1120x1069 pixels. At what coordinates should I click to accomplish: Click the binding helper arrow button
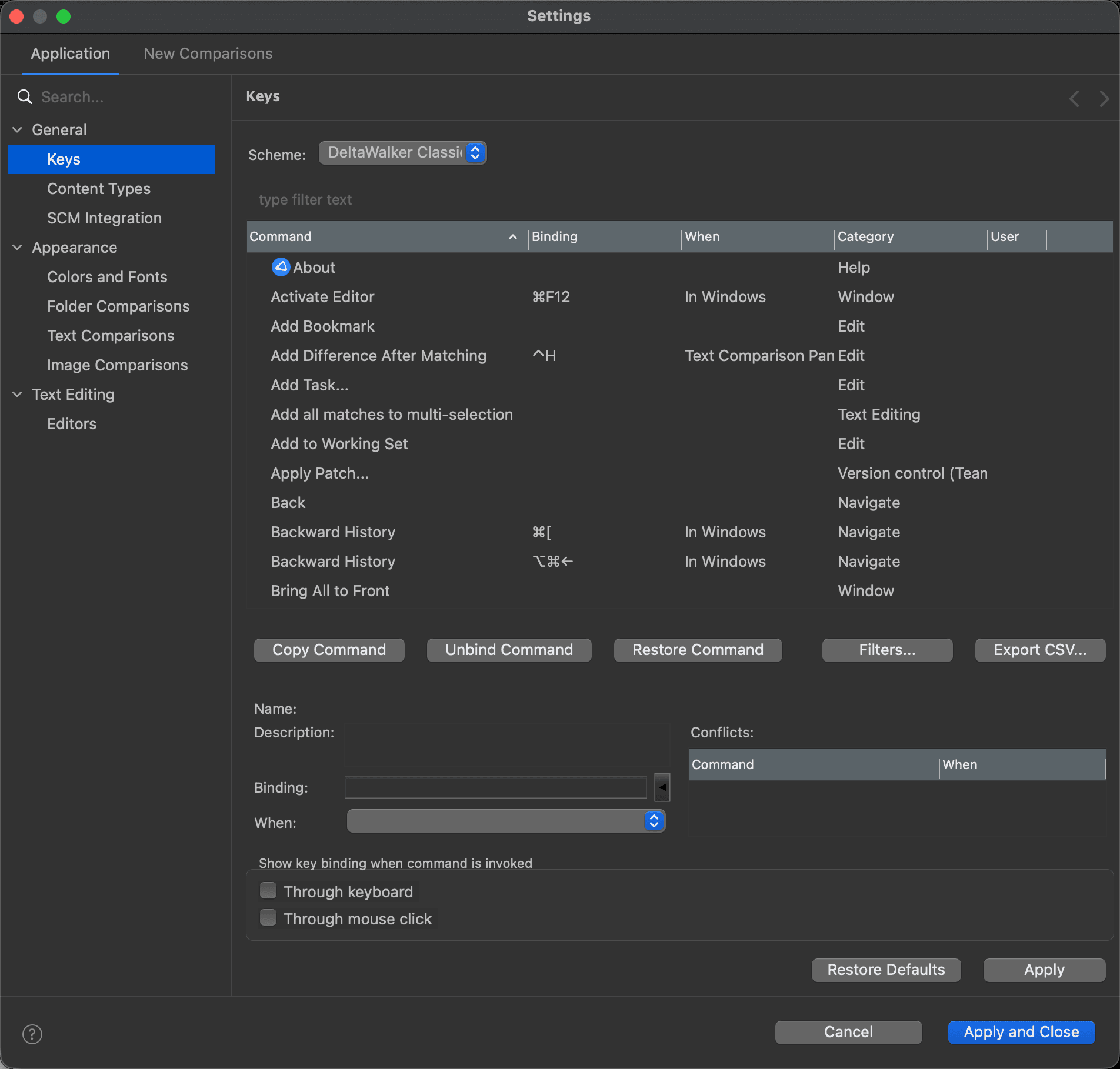pos(662,787)
